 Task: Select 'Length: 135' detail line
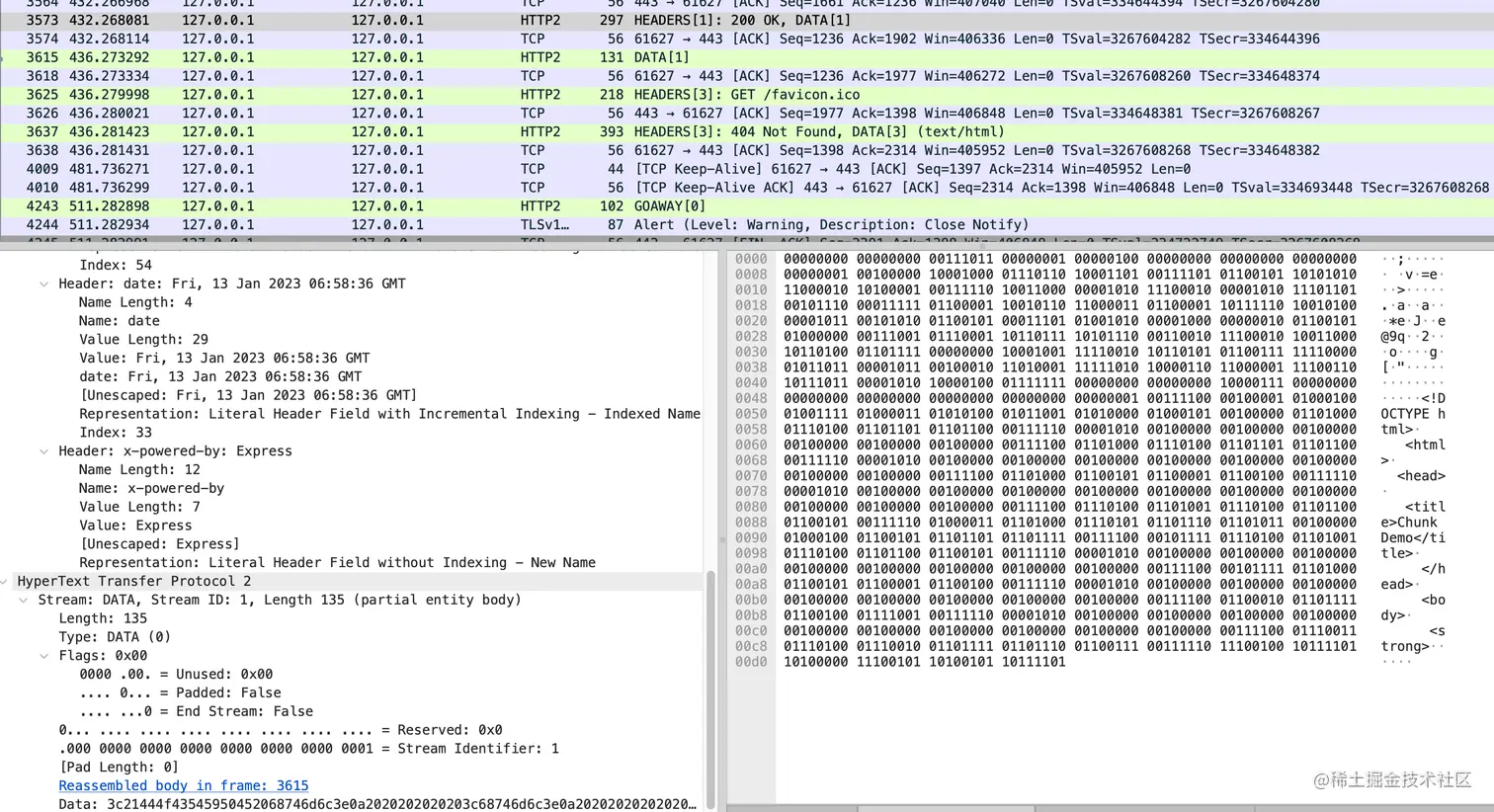tap(103, 618)
